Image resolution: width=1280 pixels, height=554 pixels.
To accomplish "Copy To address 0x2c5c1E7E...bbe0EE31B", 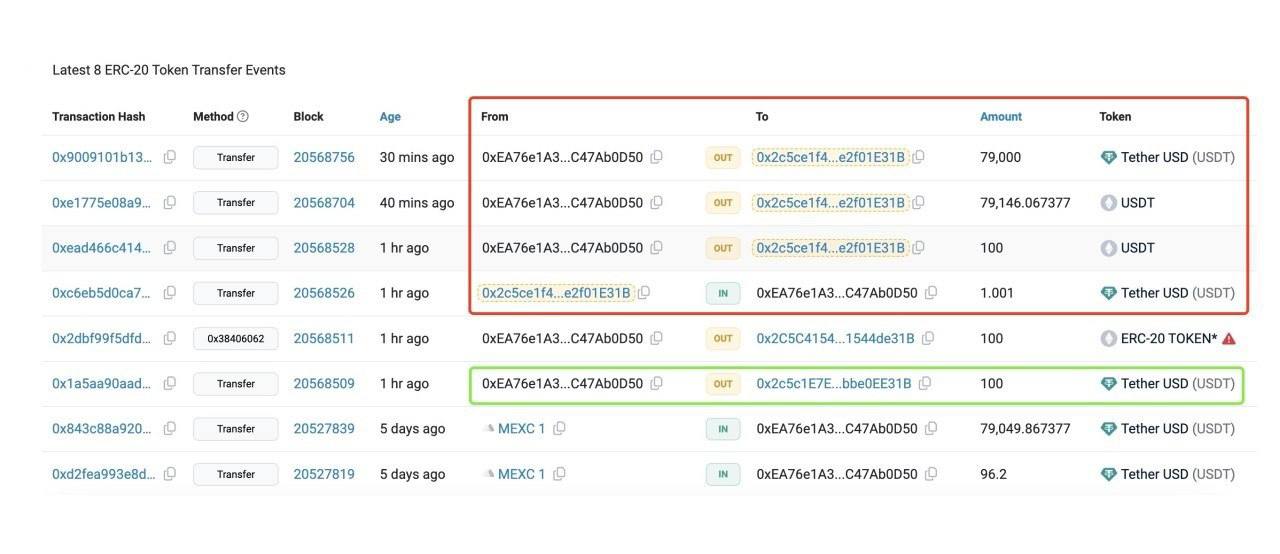I will point(925,384).
